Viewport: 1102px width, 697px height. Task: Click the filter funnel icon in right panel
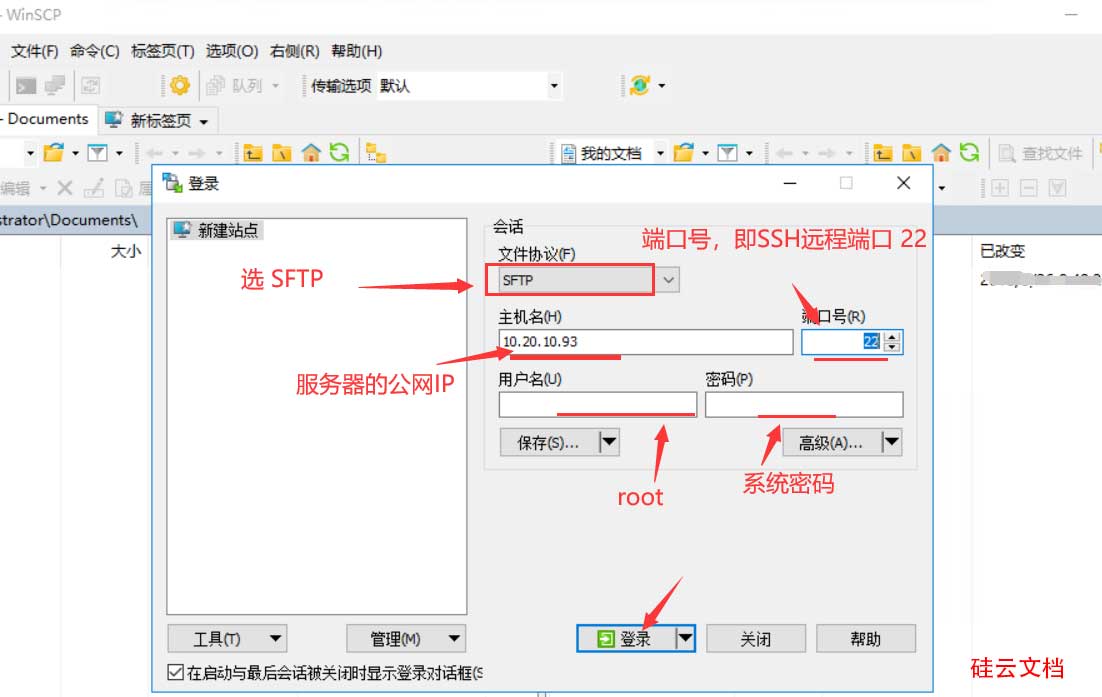pos(727,152)
